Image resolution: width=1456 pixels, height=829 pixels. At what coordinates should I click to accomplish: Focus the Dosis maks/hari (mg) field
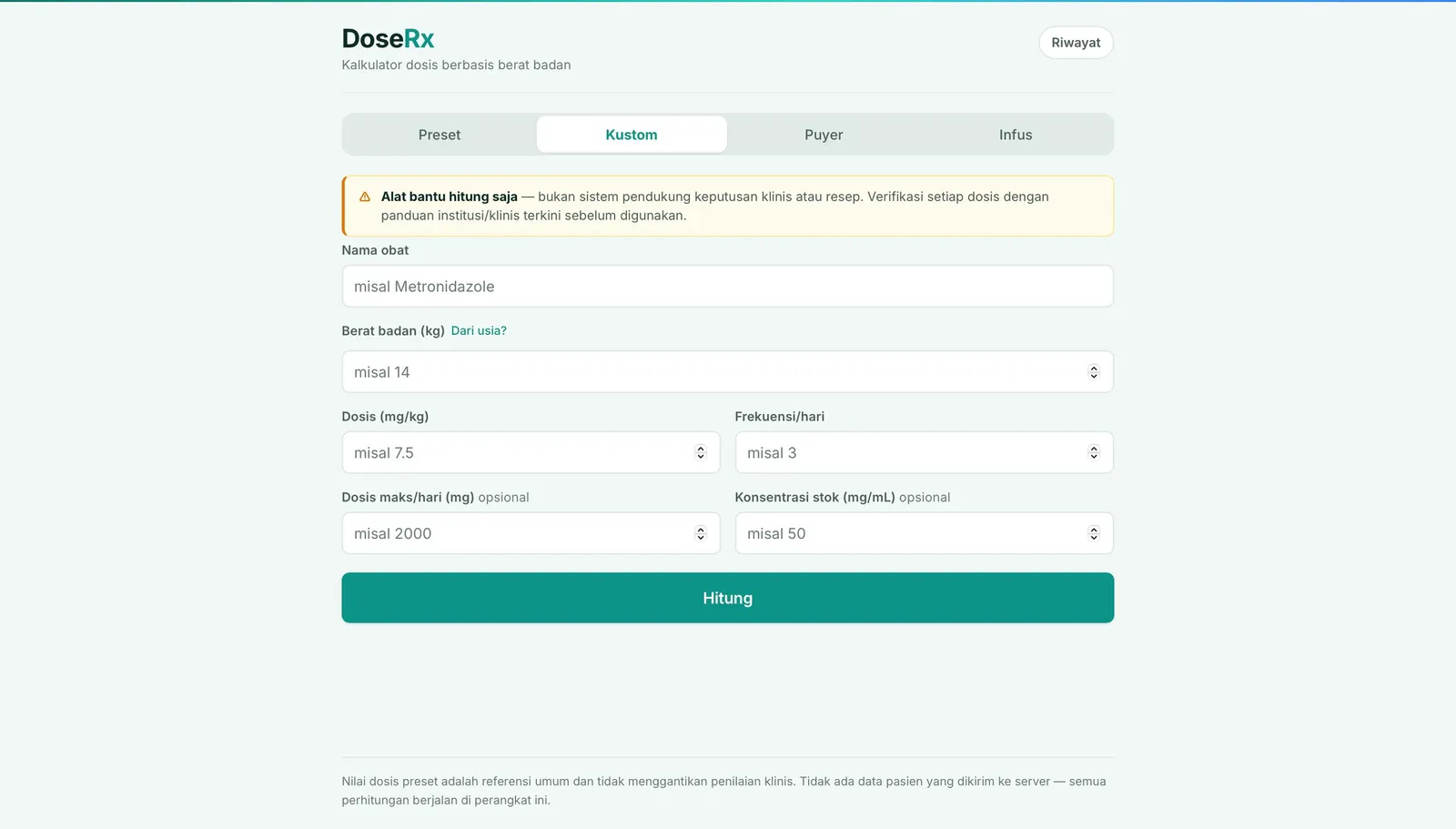531,534
